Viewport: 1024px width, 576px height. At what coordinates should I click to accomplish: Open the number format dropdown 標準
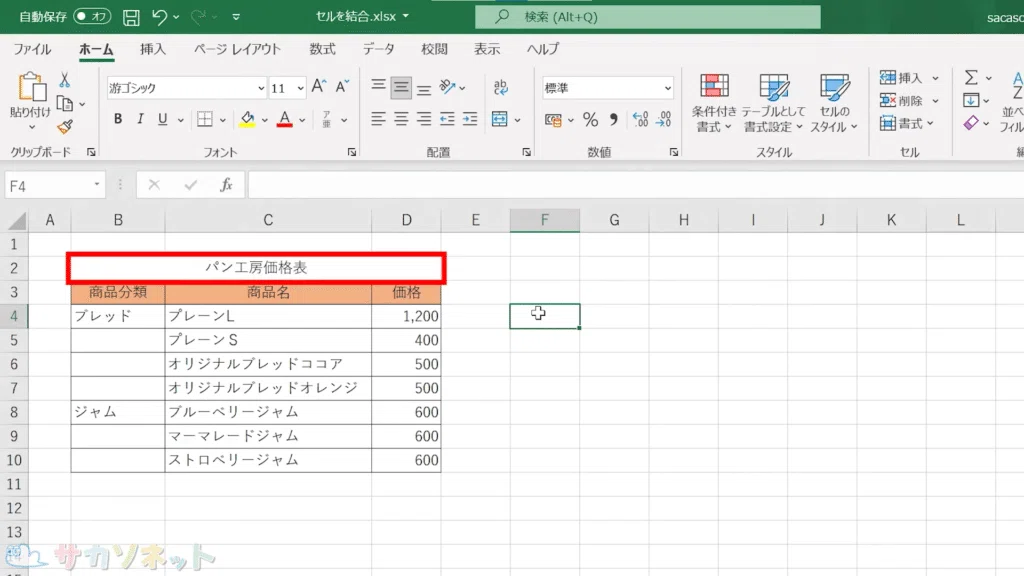click(667, 88)
